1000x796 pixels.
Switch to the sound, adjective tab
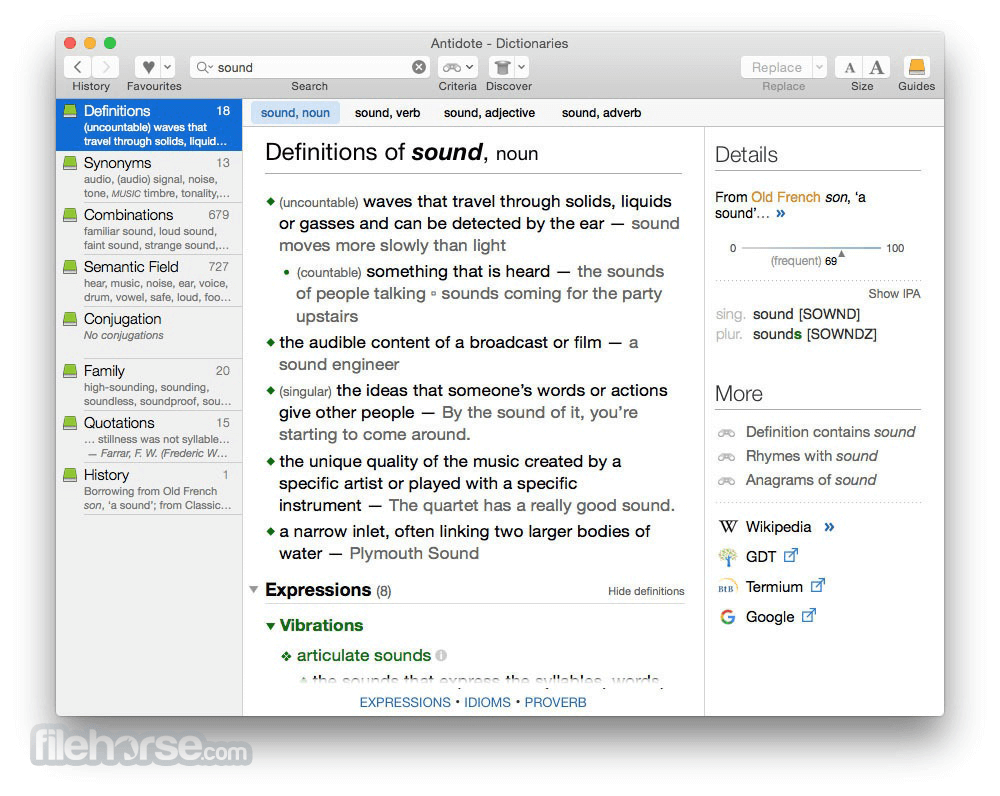click(x=489, y=113)
